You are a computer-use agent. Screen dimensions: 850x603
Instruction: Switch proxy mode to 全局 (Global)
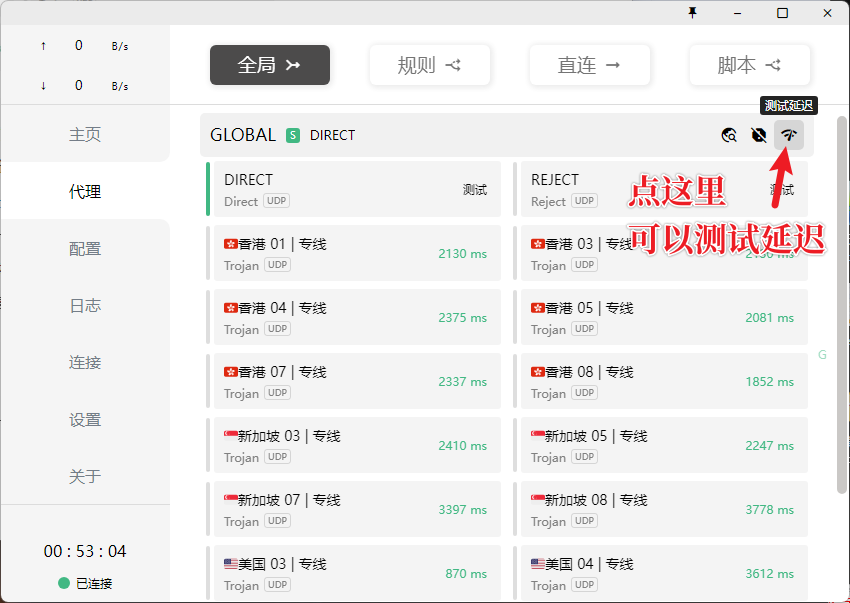click(269, 65)
